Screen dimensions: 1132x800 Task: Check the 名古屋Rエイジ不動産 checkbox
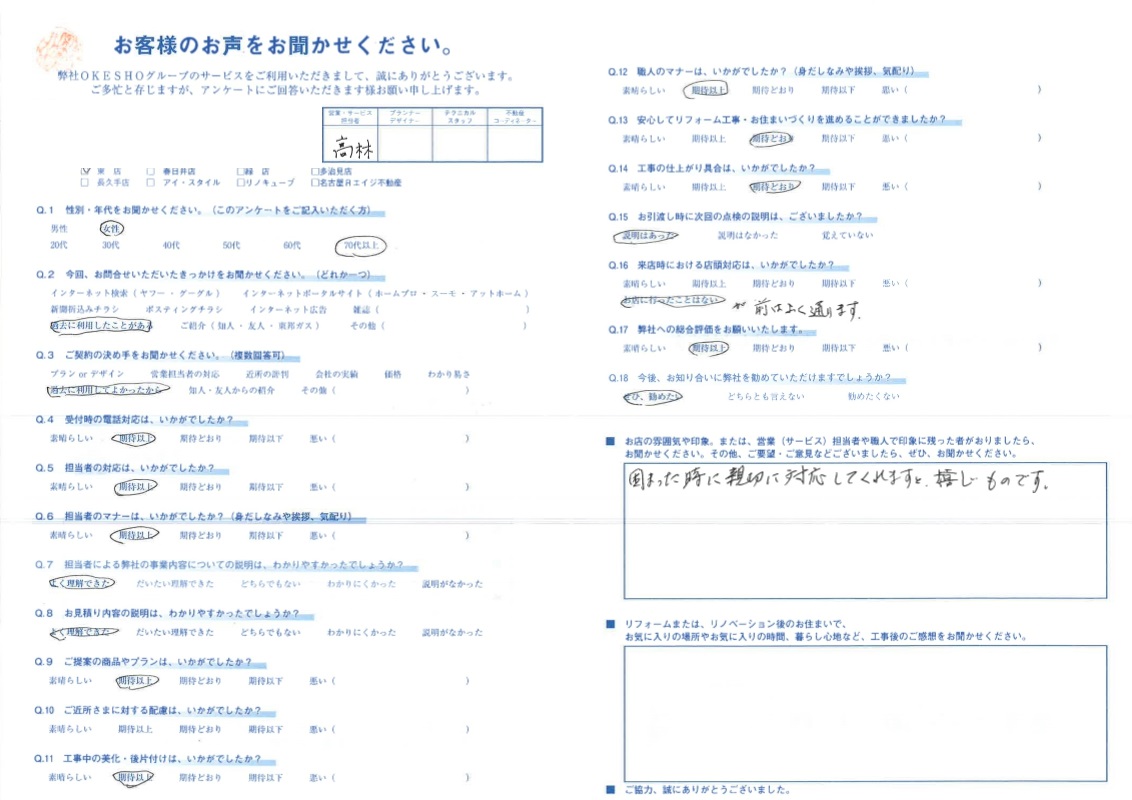tap(314, 183)
